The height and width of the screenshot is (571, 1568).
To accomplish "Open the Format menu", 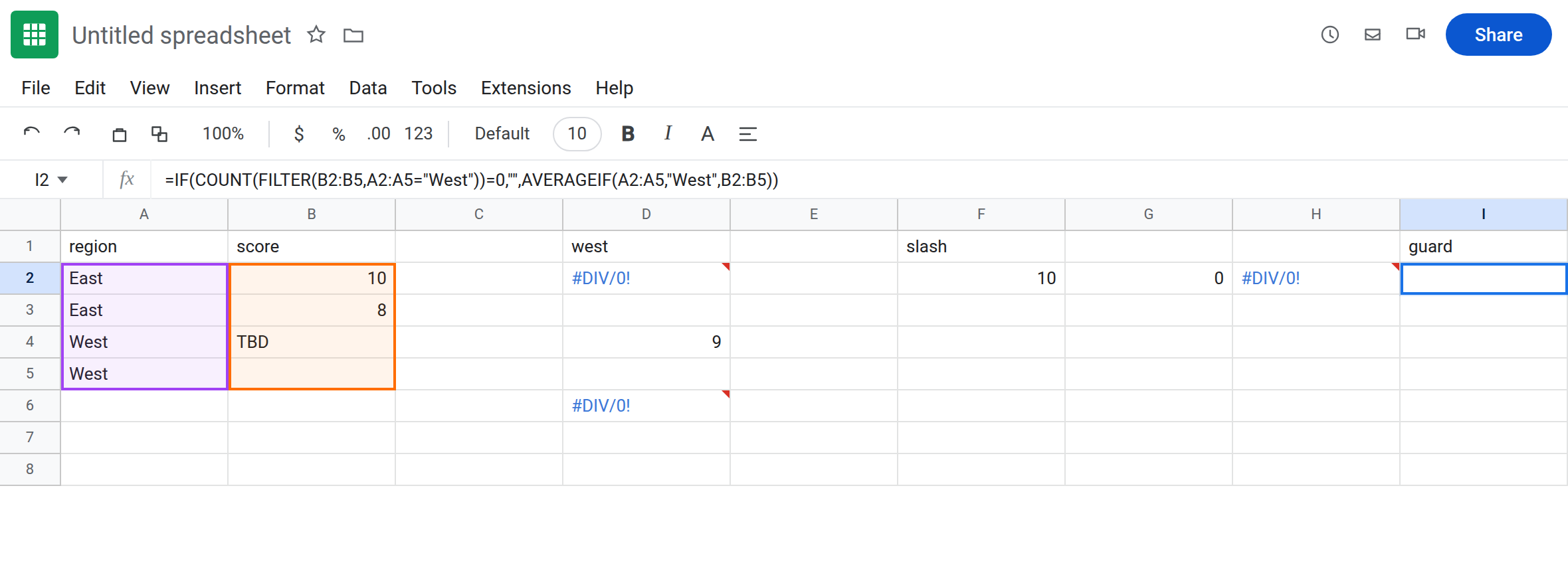I will 295,88.
